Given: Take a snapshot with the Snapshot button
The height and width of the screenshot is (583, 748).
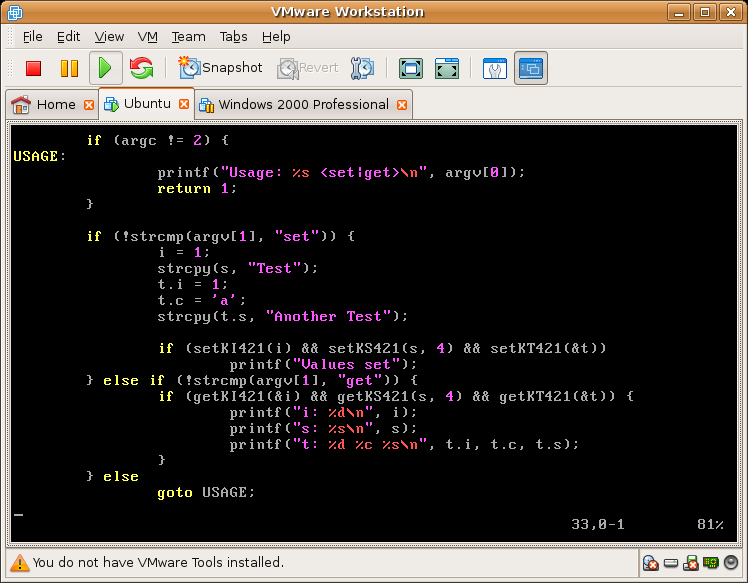Looking at the screenshot, I should click(x=220, y=68).
